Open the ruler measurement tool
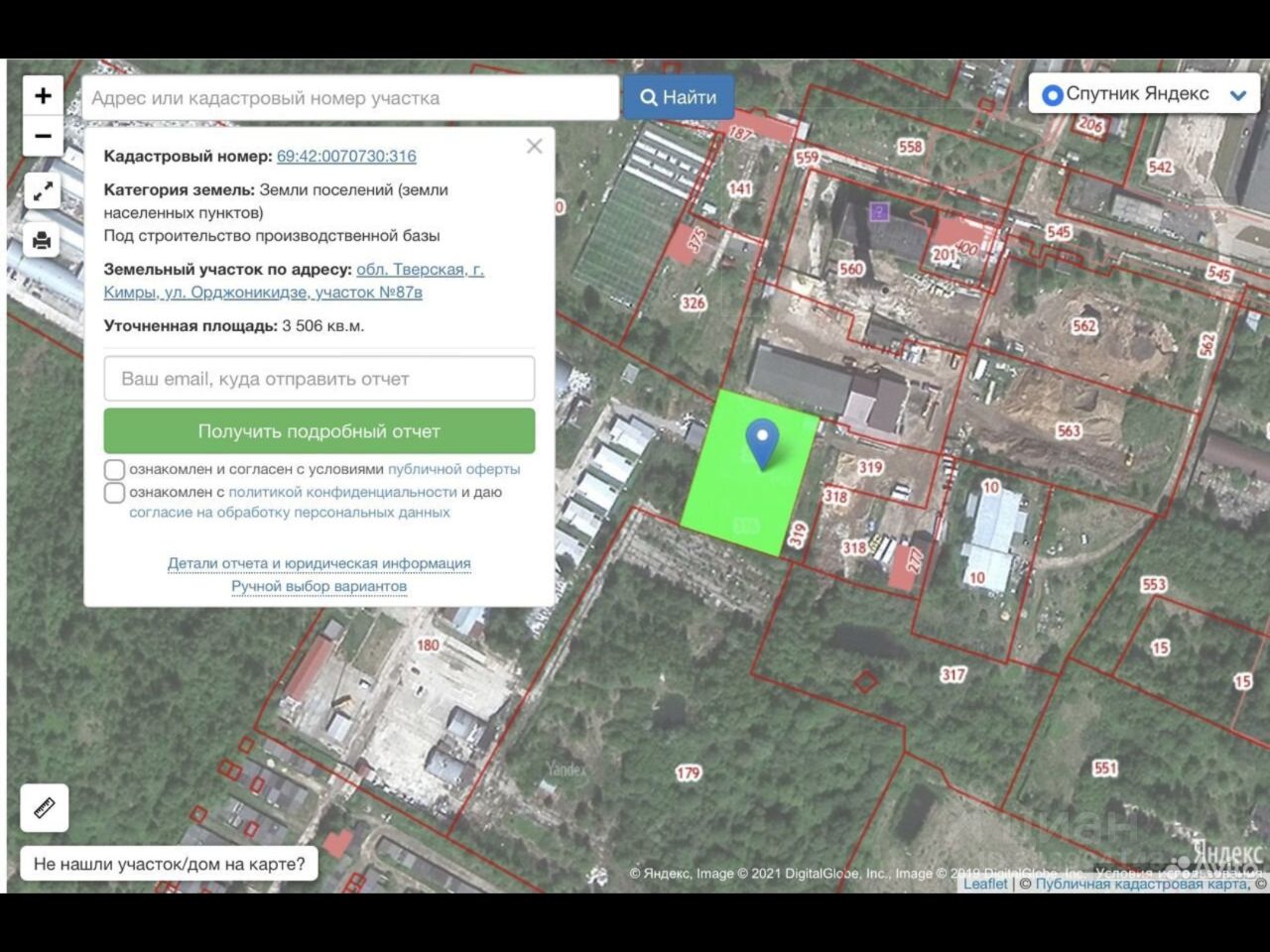Image resolution: width=1270 pixels, height=952 pixels. (45, 808)
